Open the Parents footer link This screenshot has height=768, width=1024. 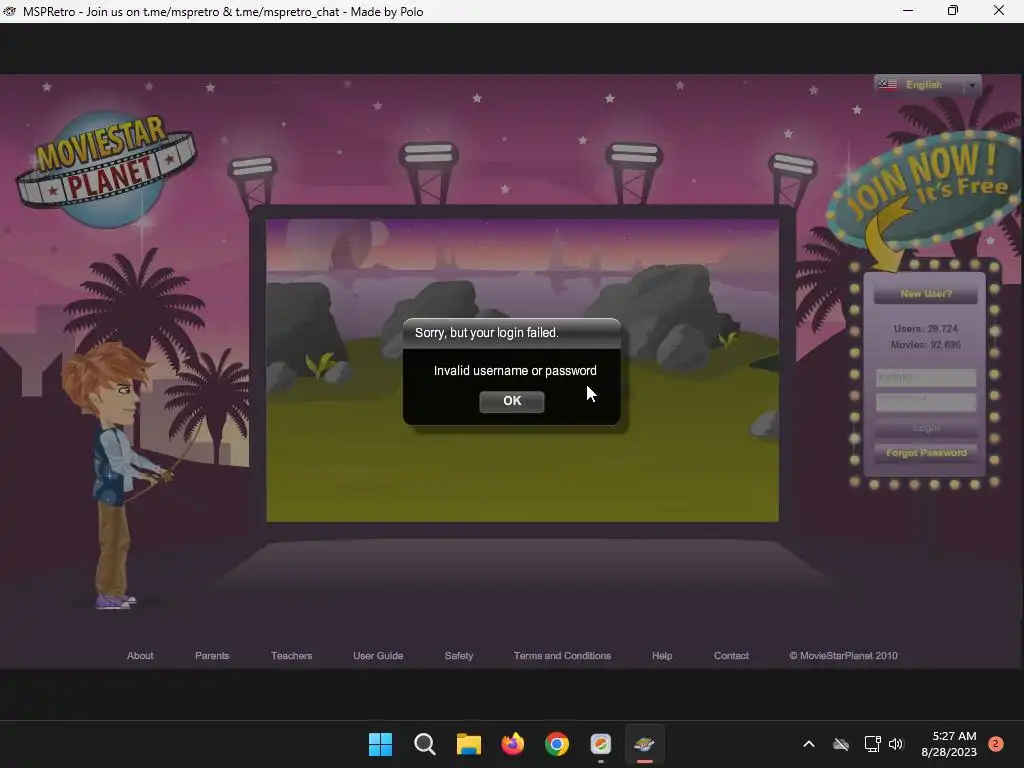click(212, 656)
